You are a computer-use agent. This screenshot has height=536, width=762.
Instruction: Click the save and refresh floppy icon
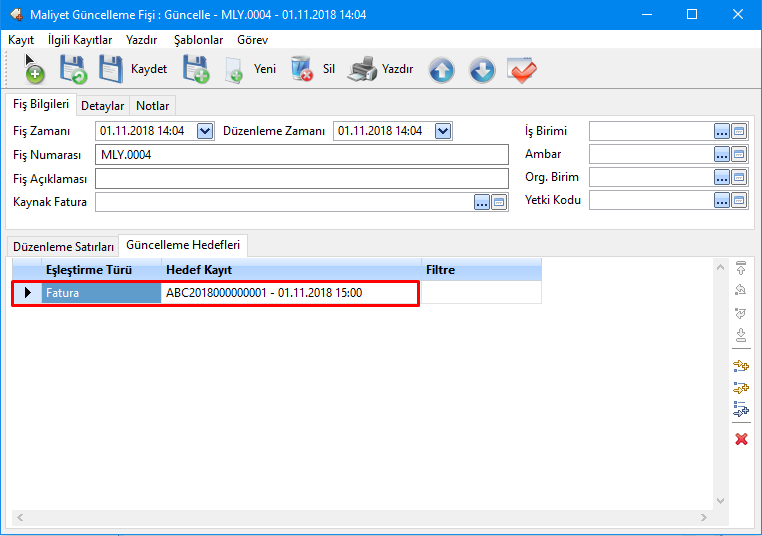(x=73, y=70)
